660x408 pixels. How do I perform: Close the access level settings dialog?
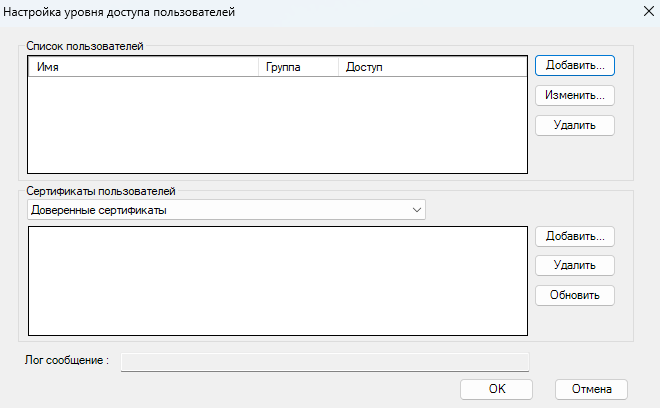click(x=640, y=9)
